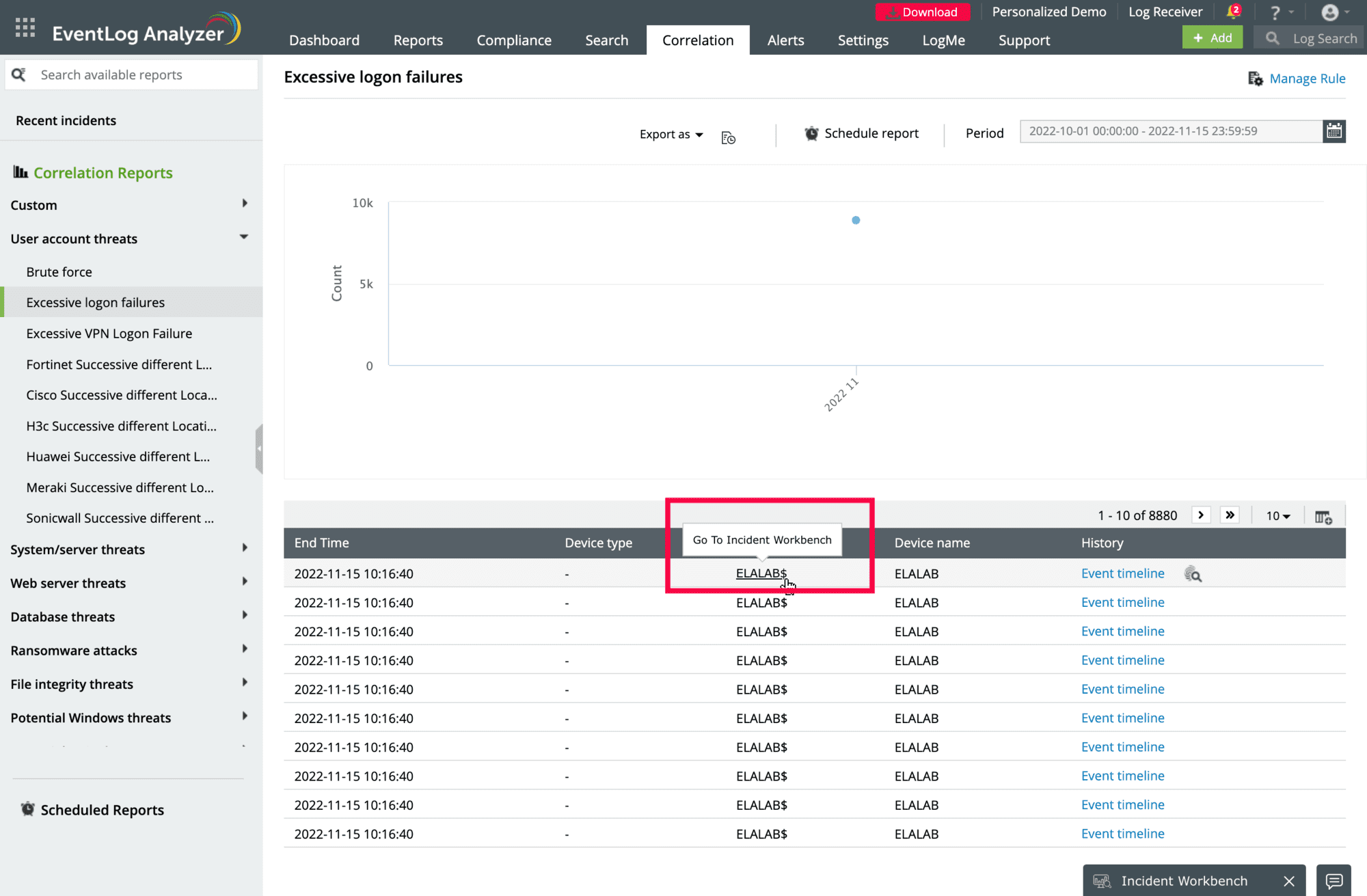Screen dimensions: 1367x896
Task: Switch to the Alerts tab
Action: click(x=785, y=40)
